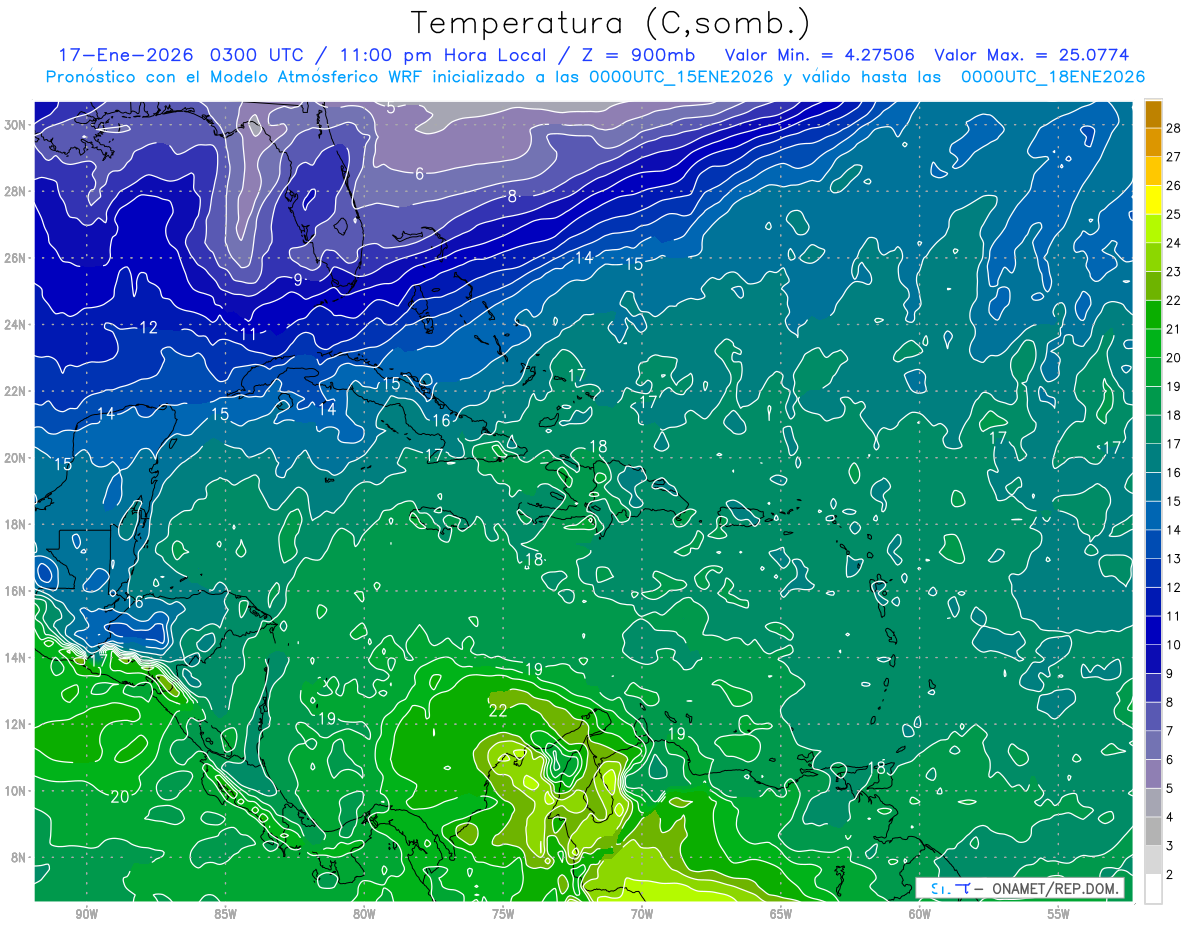1200x927 pixels.
Task: Click latitude axis label "24N"
Action: coord(15,324)
